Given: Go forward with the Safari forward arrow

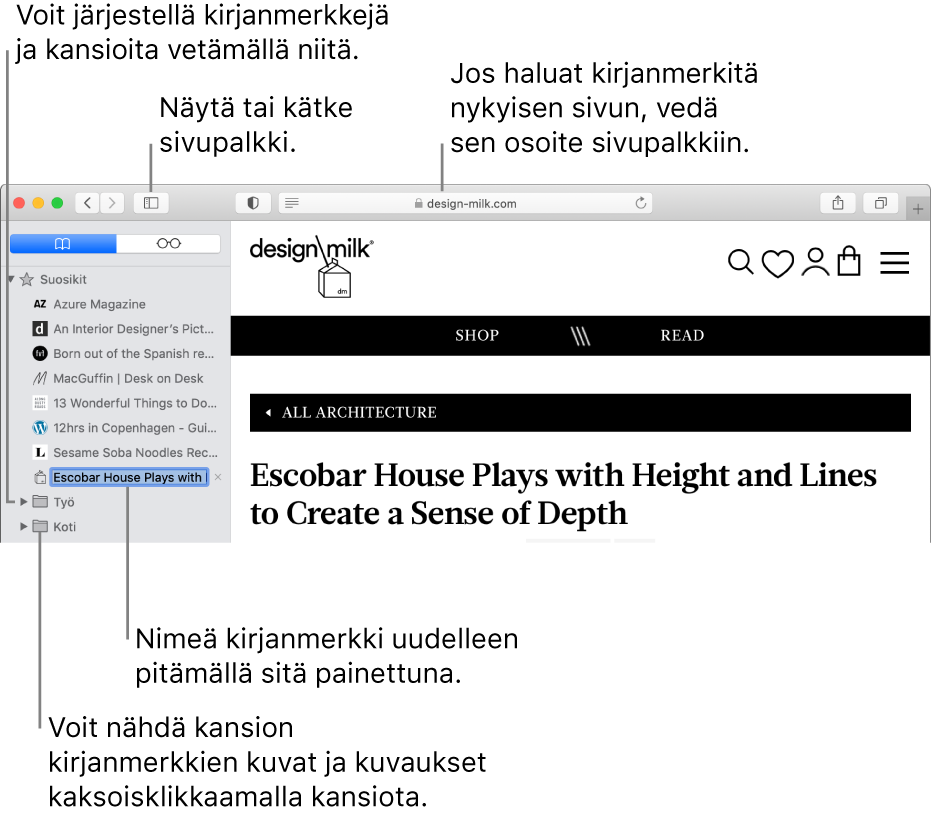Looking at the screenshot, I should [112, 203].
